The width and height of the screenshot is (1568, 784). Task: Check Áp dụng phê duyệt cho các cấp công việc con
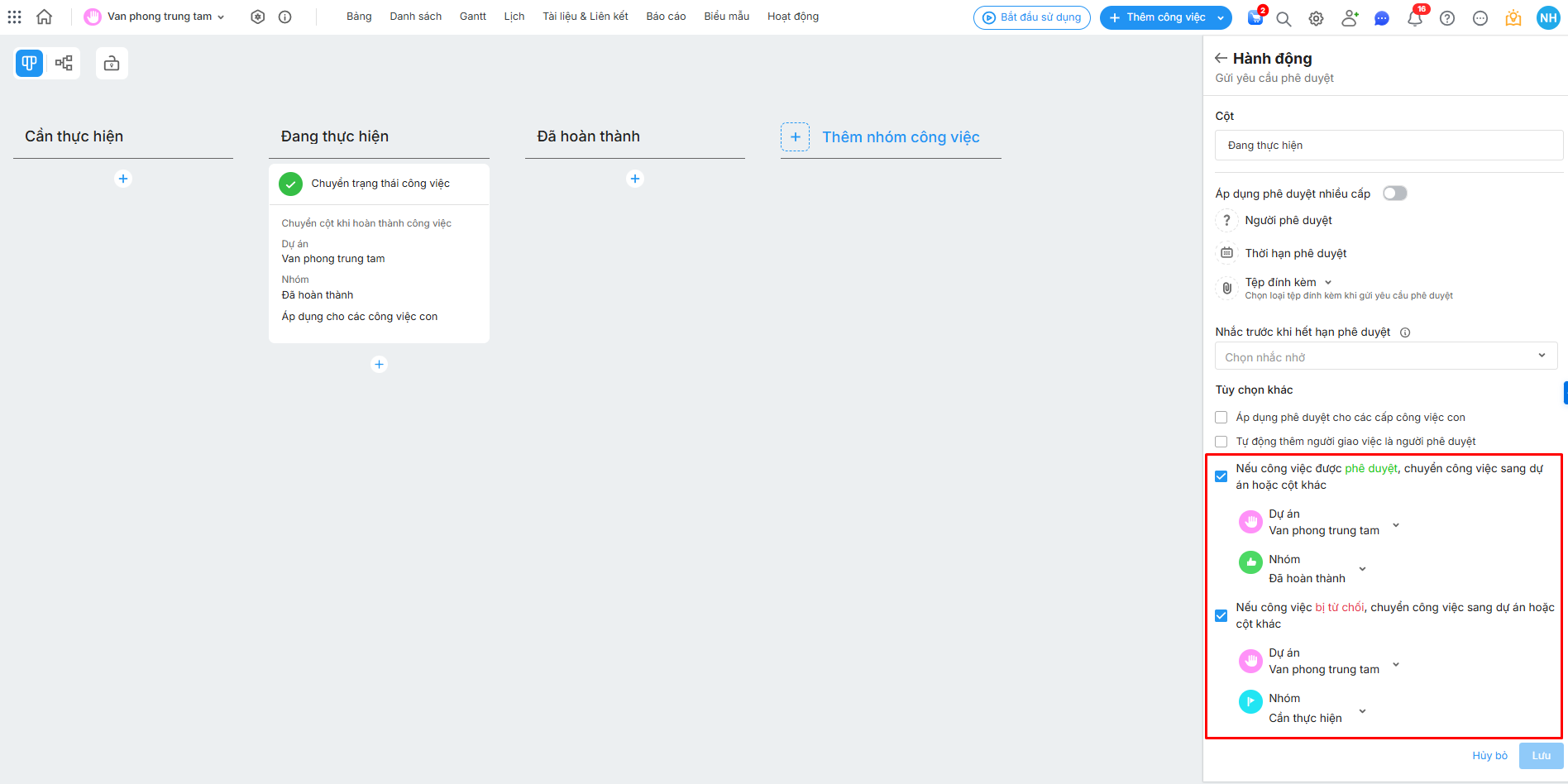tap(1221, 418)
